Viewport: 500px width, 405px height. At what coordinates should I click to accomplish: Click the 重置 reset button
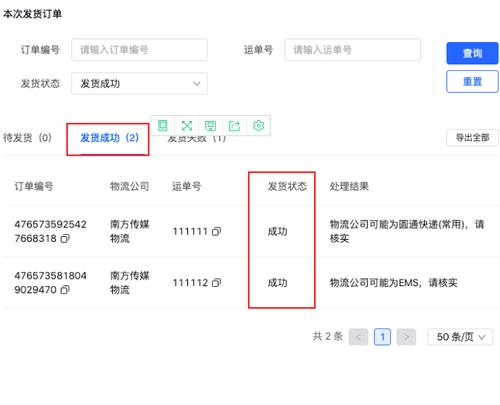472,81
